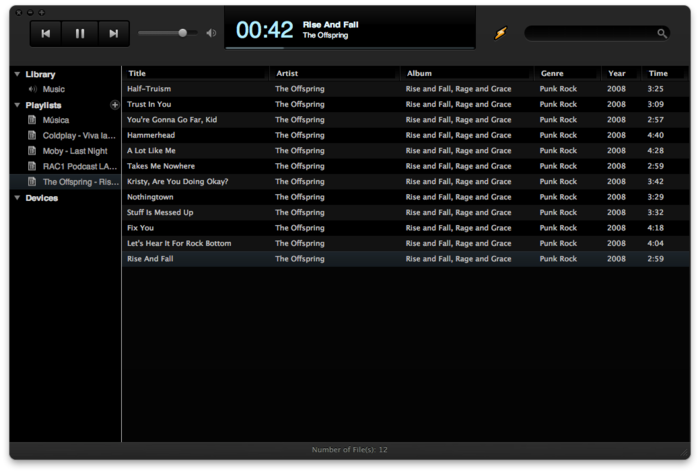Click year 2008 in Takes Me Nowhere row

coord(616,166)
